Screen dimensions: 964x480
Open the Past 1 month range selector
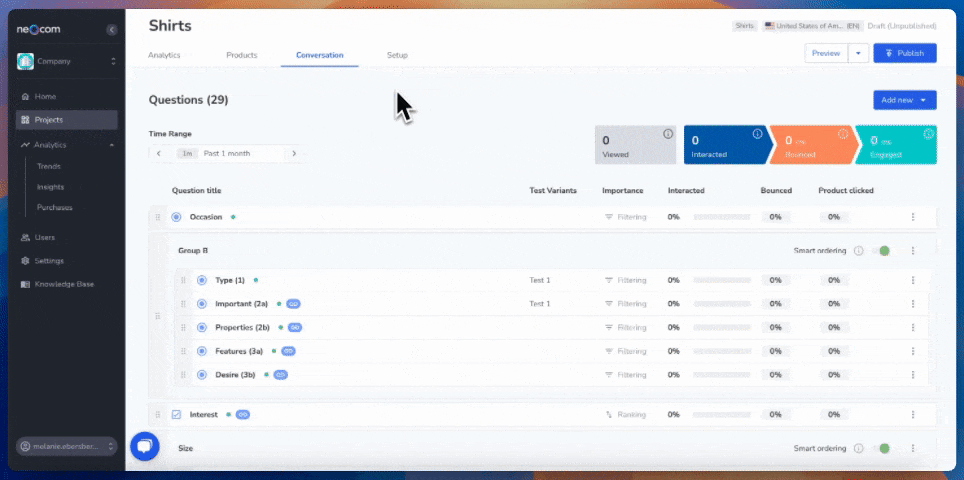[226, 154]
